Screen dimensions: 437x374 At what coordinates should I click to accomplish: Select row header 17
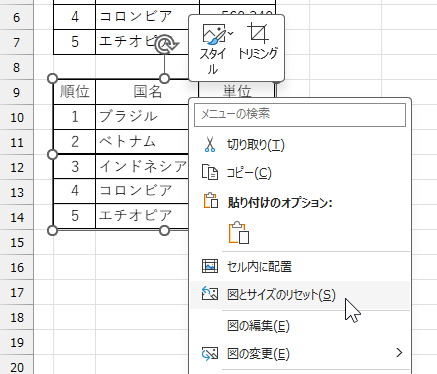pos(17,292)
